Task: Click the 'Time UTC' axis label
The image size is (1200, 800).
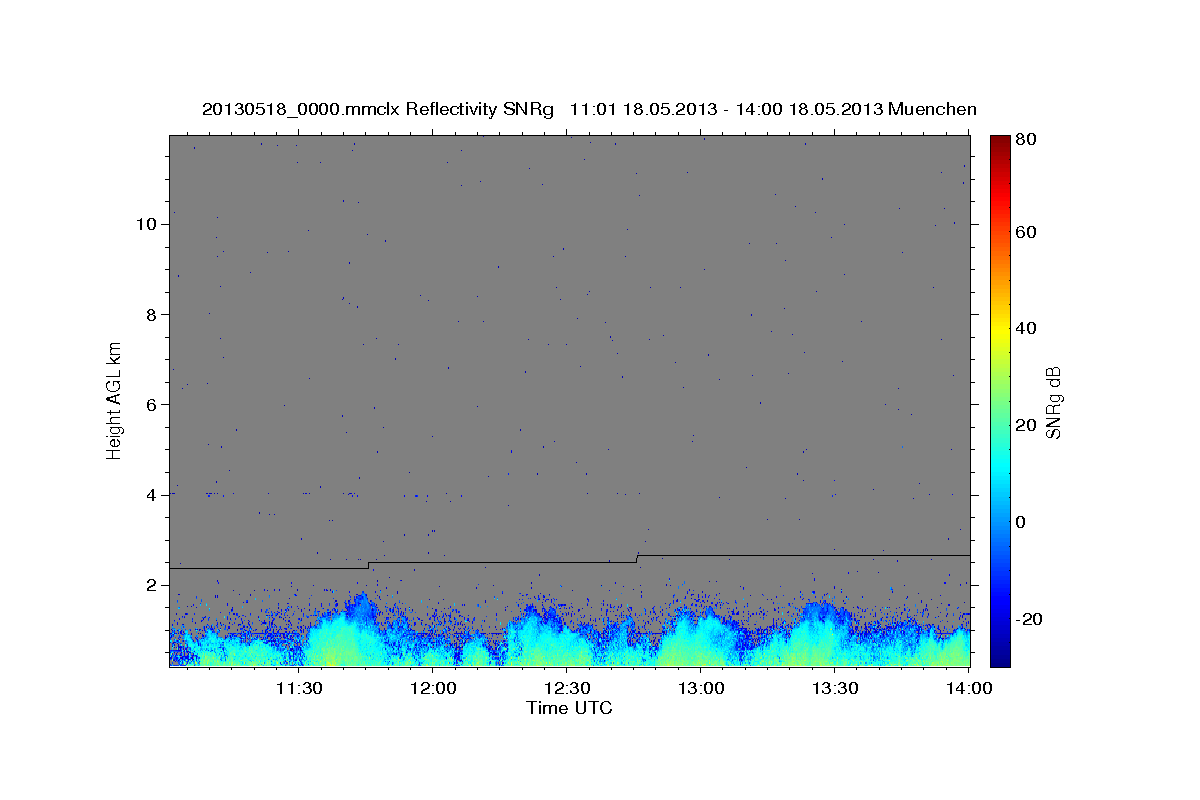Action: pyautogui.click(x=569, y=708)
